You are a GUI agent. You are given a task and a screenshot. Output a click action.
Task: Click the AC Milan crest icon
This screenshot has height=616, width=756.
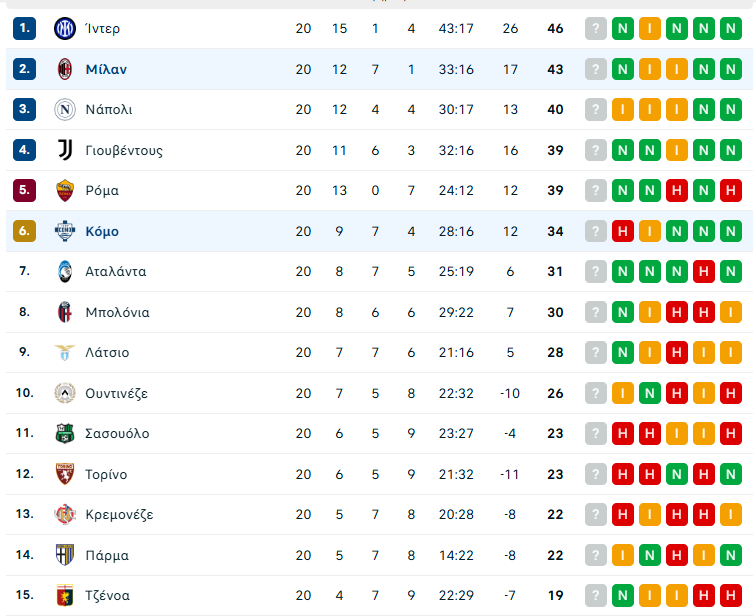65,69
